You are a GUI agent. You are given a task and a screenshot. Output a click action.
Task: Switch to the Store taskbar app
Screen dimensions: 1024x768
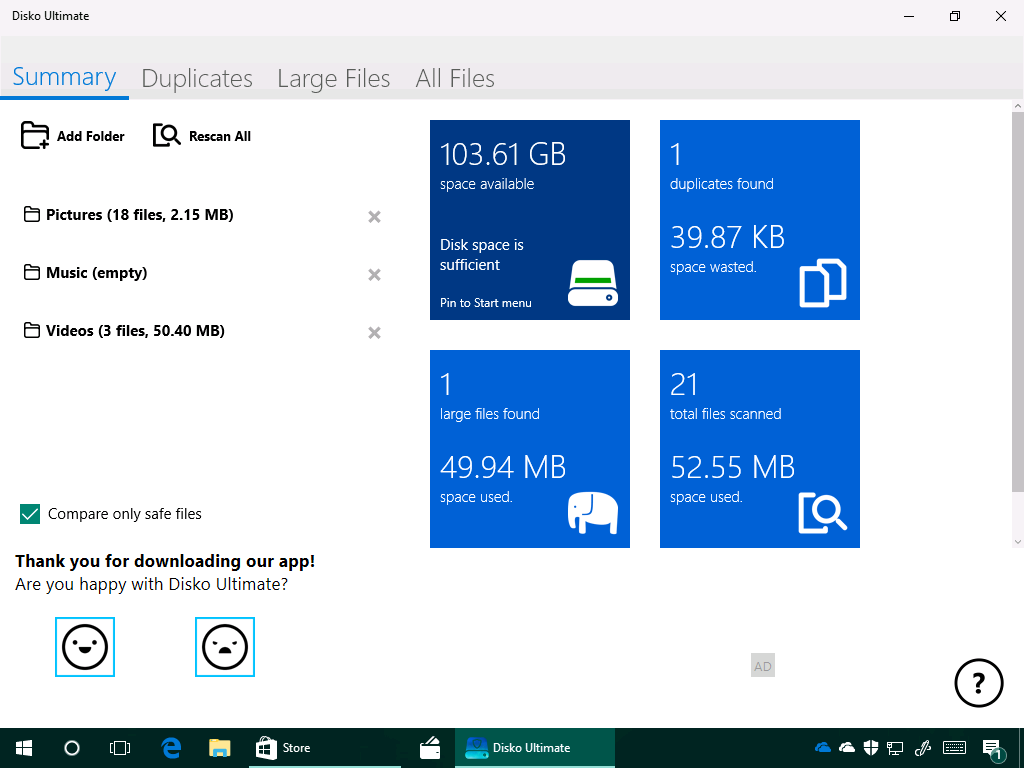click(325, 748)
